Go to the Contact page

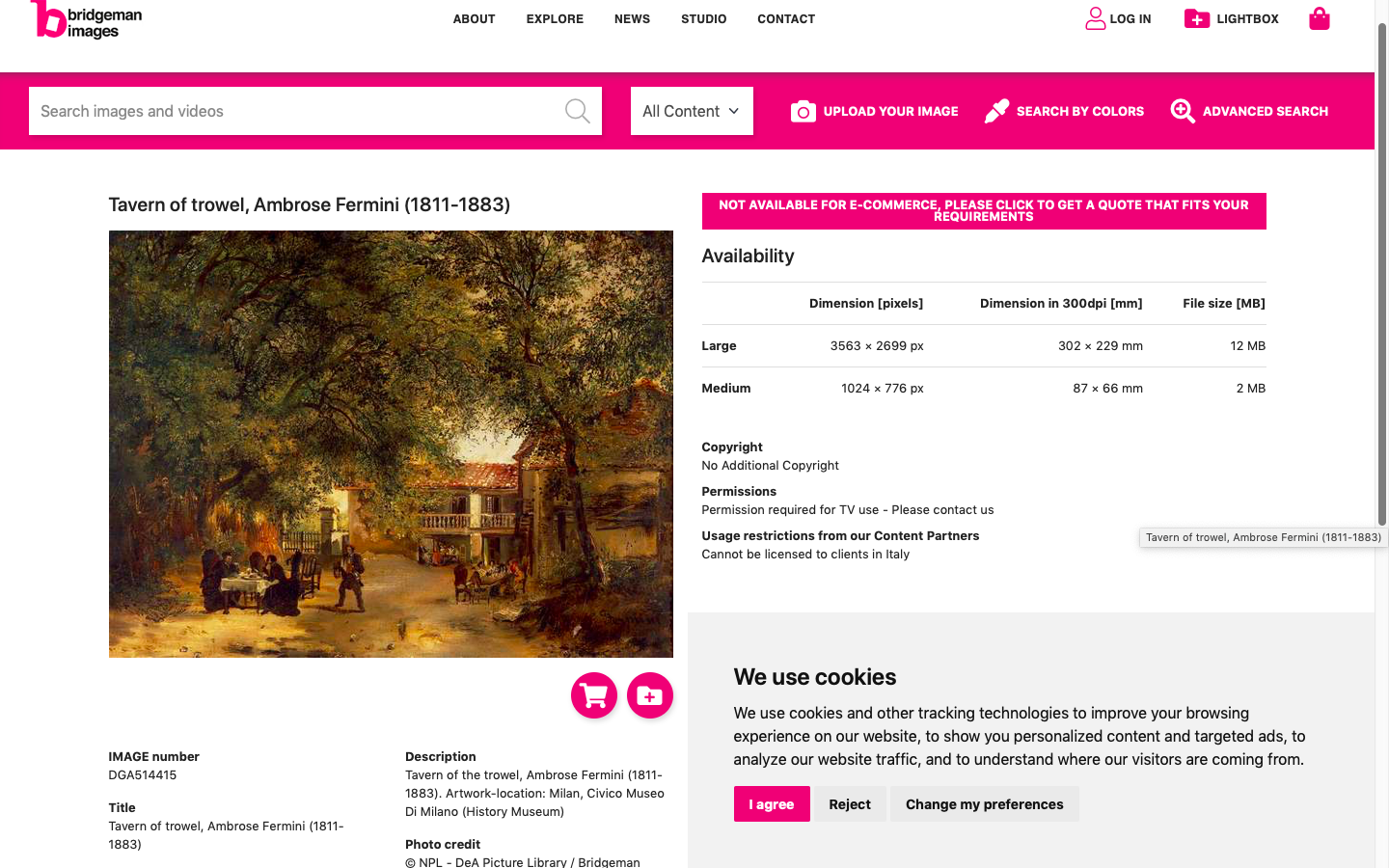(x=786, y=18)
